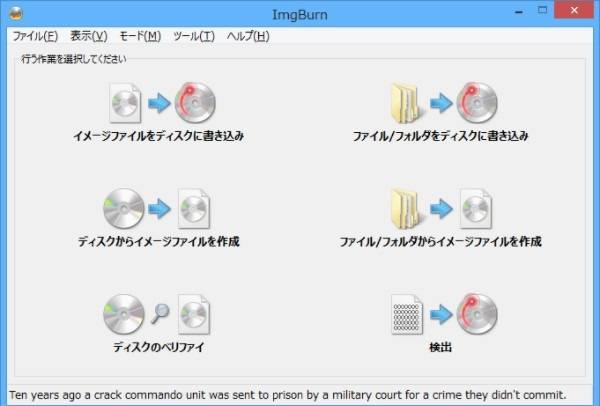
Task: Select 検出 label
Action: coord(440,347)
